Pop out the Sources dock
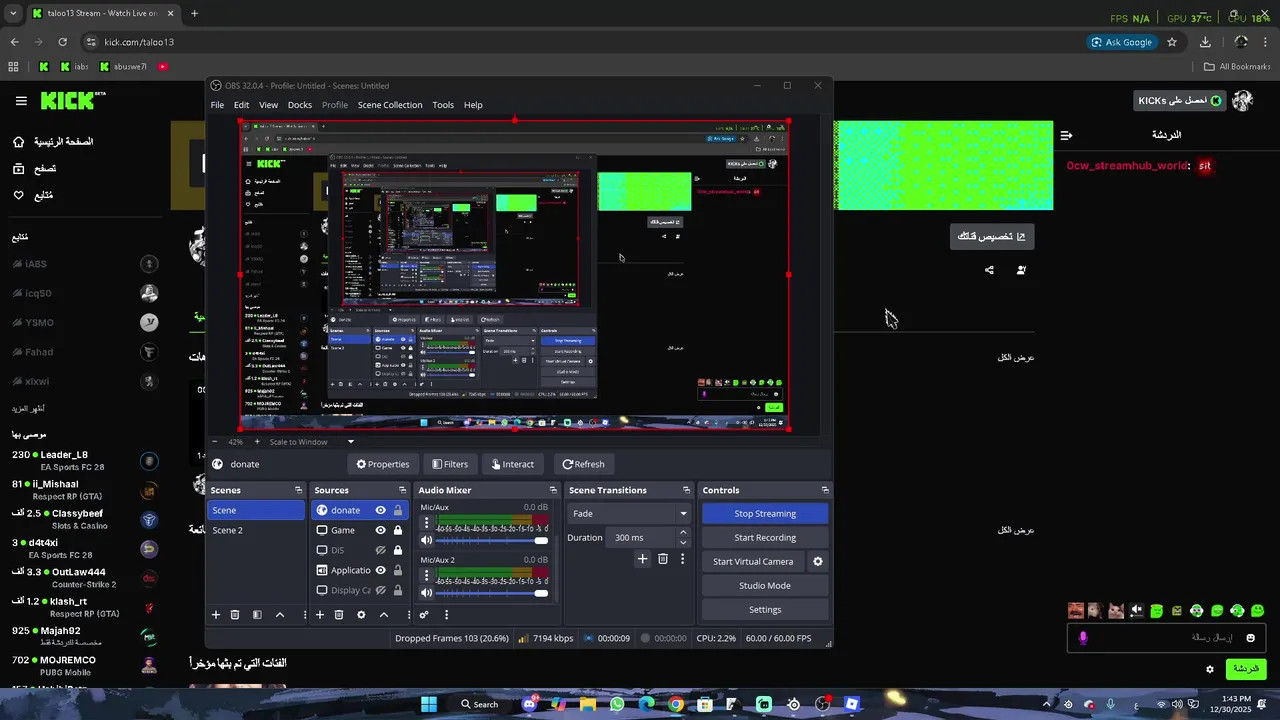The image size is (1280, 720). [402, 490]
